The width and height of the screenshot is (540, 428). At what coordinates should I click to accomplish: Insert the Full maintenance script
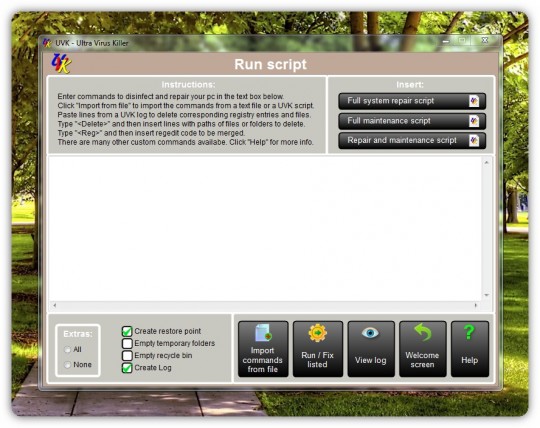[412, 121]
